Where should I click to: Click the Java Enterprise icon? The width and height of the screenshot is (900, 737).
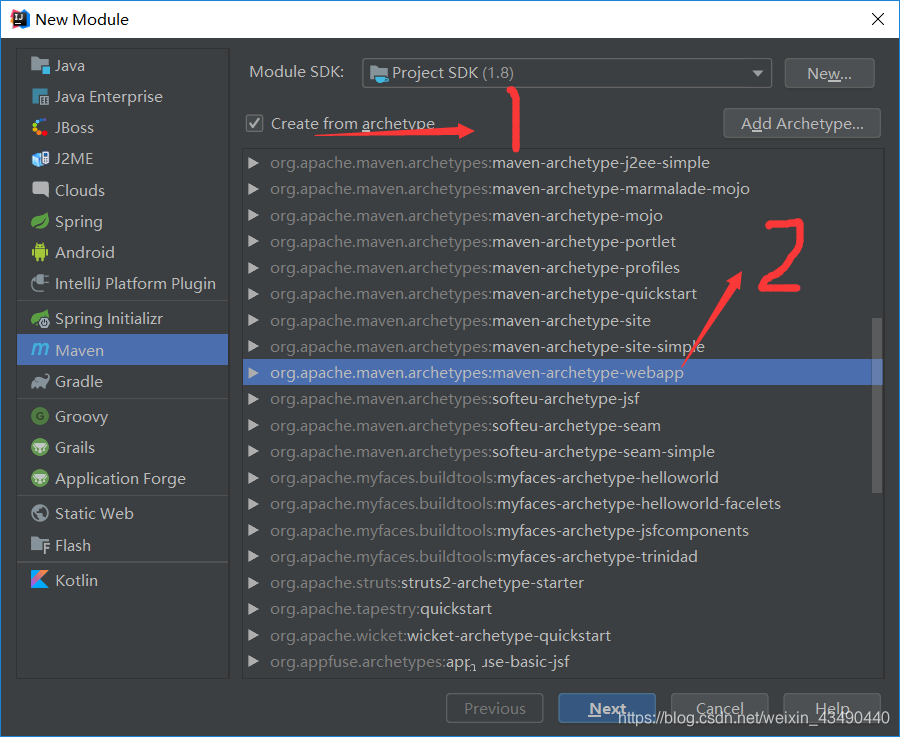click(x=40, y=96)
